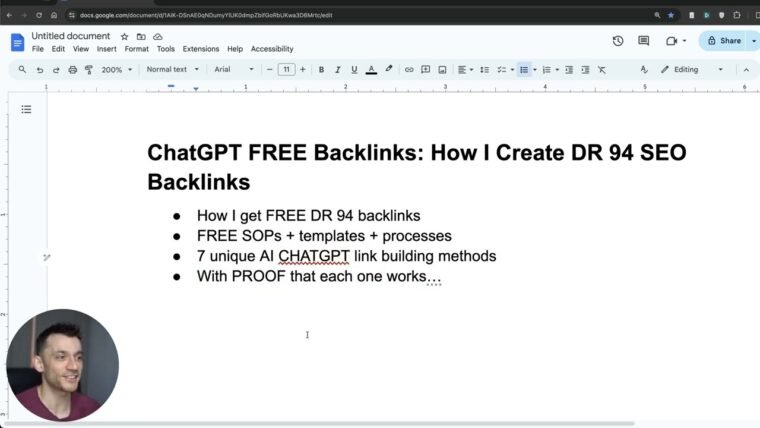Bookmark this page with the star

(671, 15)
